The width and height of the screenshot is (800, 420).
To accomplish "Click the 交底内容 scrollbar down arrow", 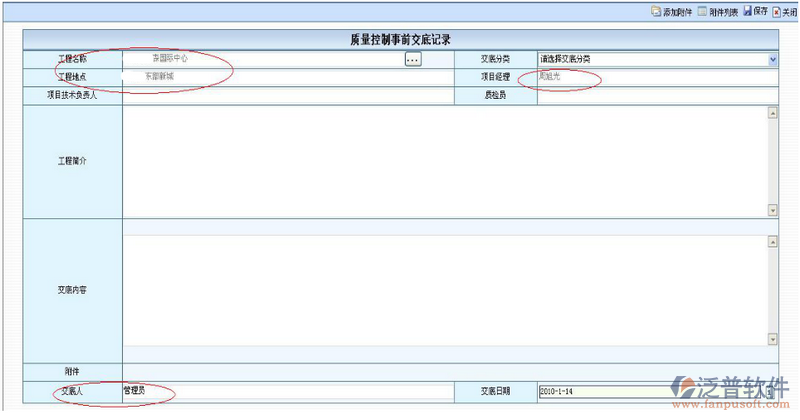I will click(x=772, y=339).
